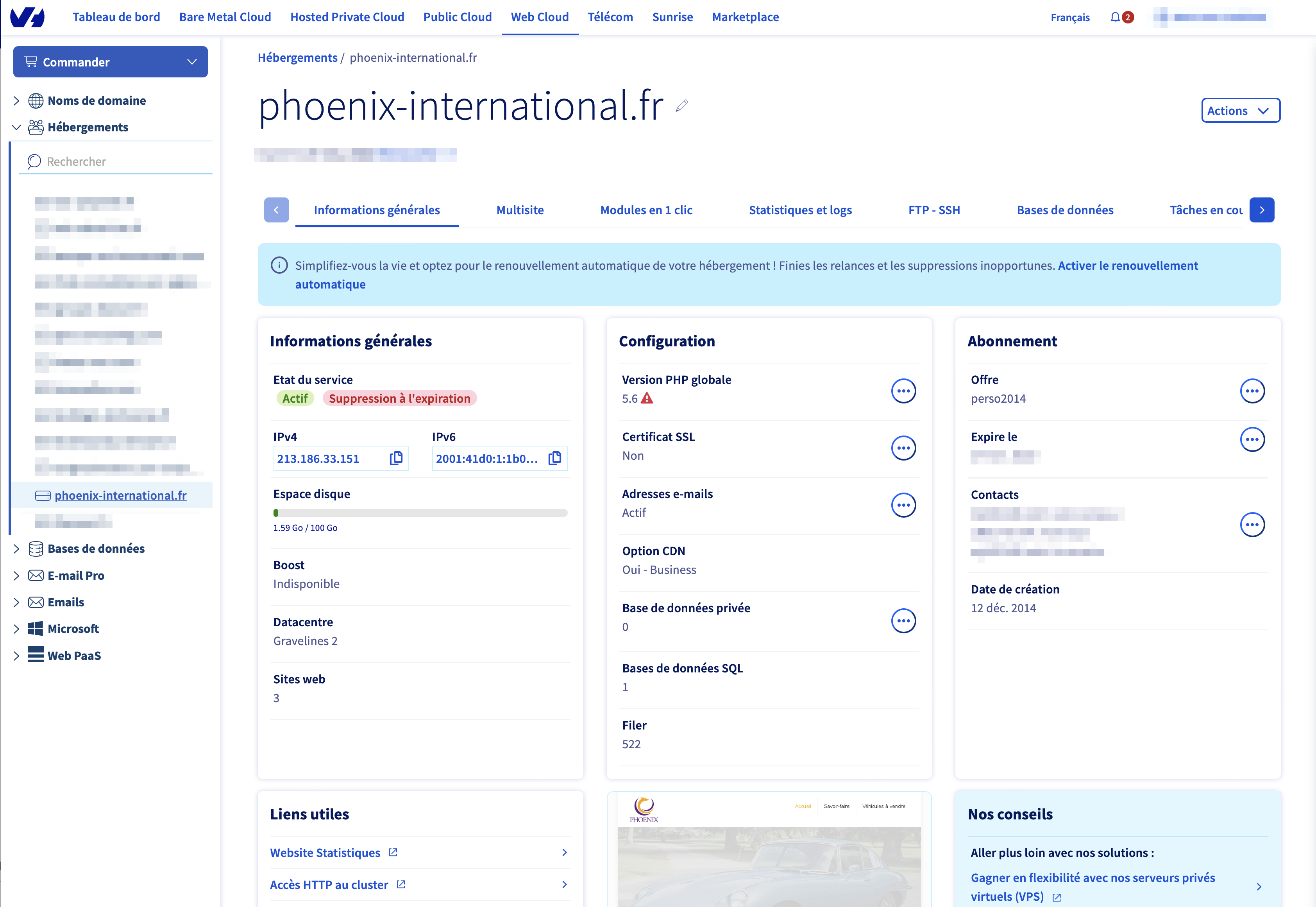Copy the IPv4 address with copy icon
The height and width of the screenshot is (907, 1316).
pyautogui.click(x=396, y=458)
